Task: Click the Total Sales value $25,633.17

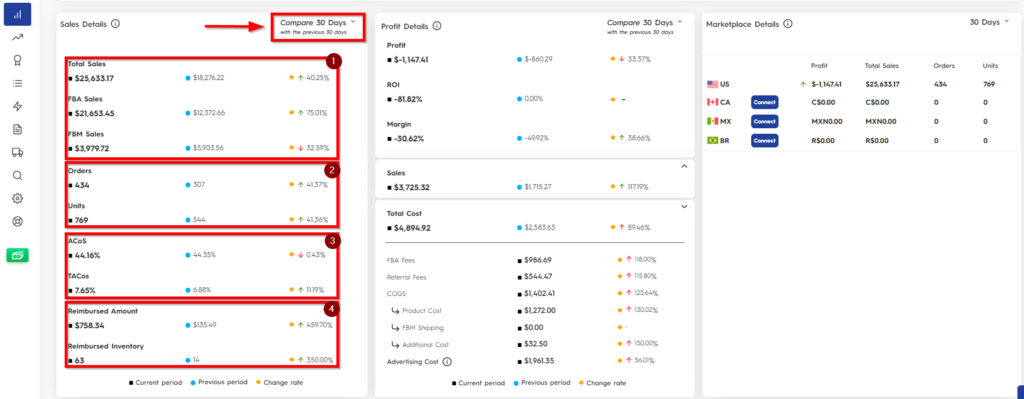Action: (x=94, y=78)
